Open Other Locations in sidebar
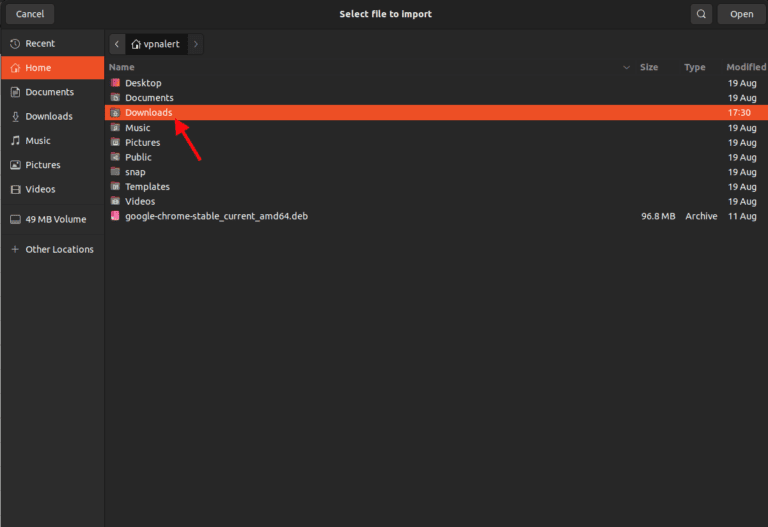This screenshot has width=768, height=527. tap(52, 249)
